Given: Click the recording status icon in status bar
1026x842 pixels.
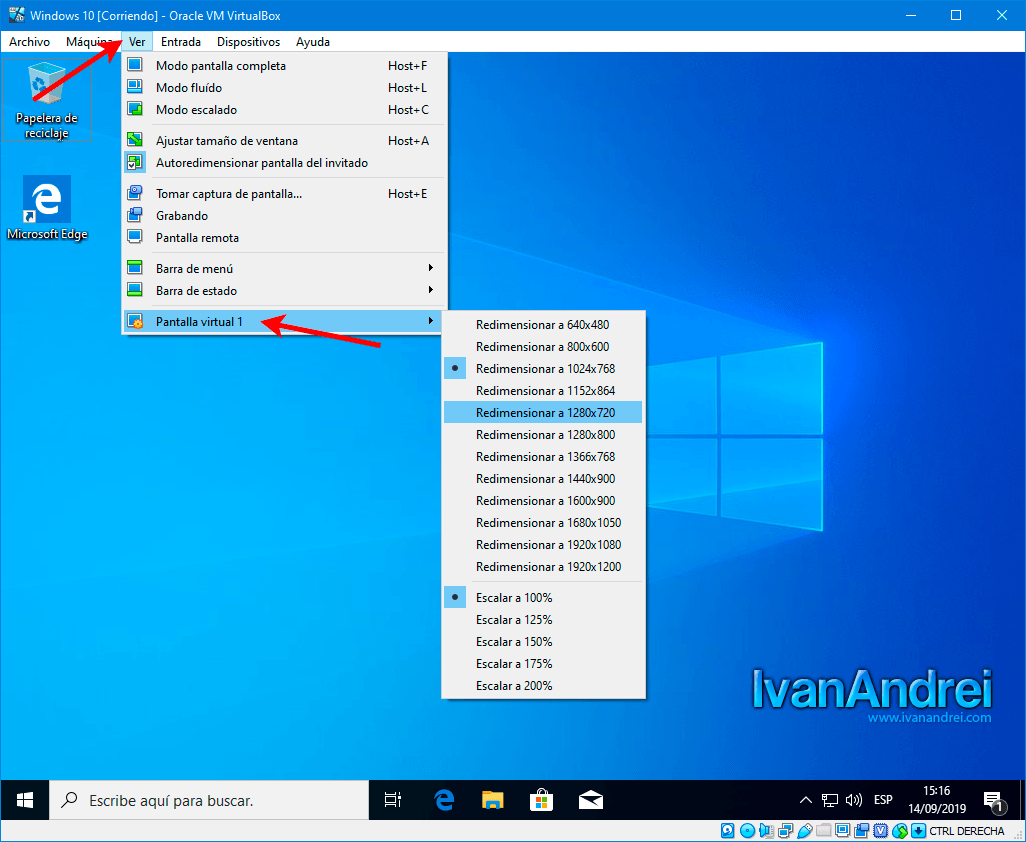Looking at the screenshot, I should 862,831.
